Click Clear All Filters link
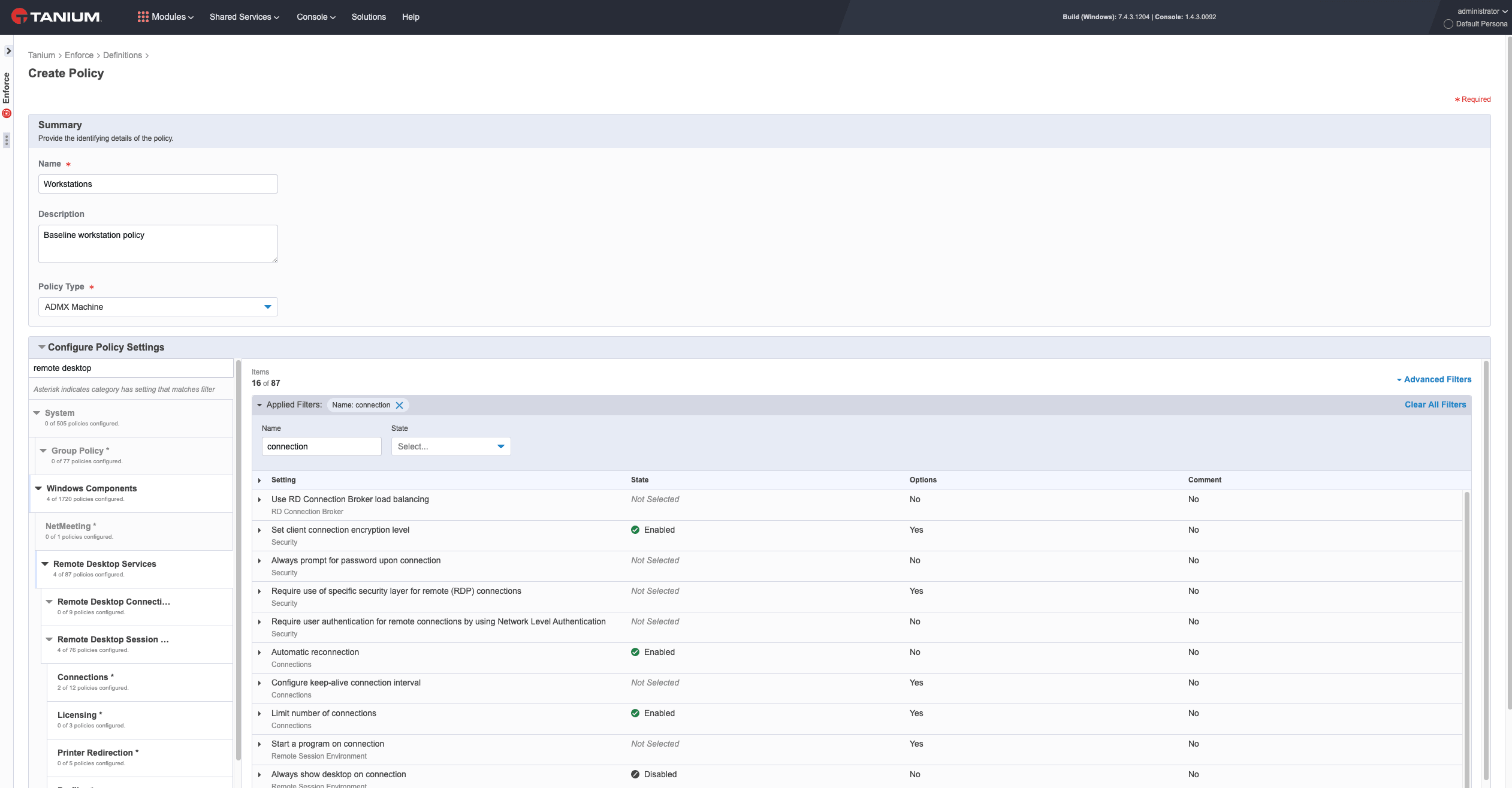The height and width of the screenshot is (788, 1512). 1435,404
